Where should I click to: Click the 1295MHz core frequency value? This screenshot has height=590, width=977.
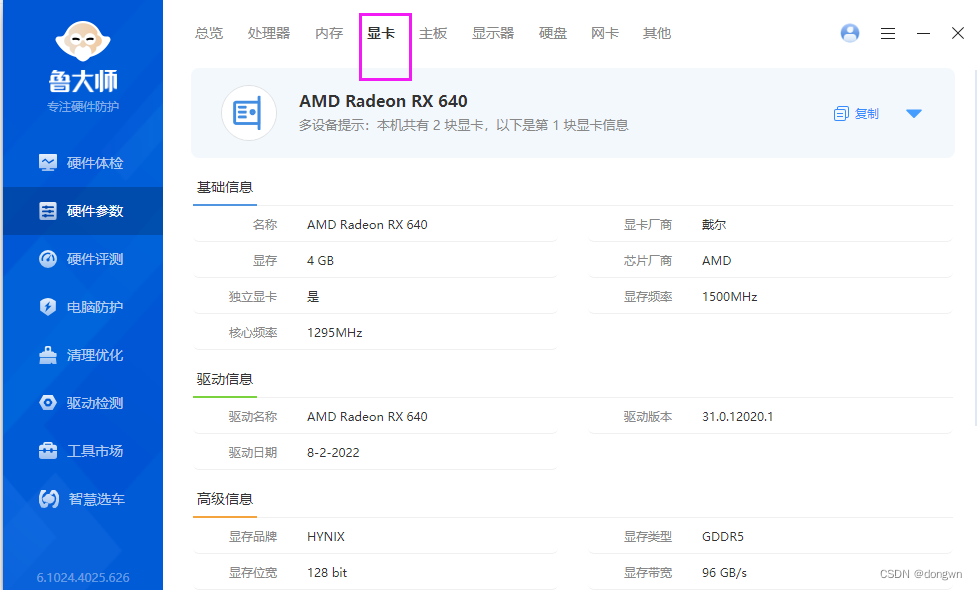pyautogui.click(x=335, y=333)
